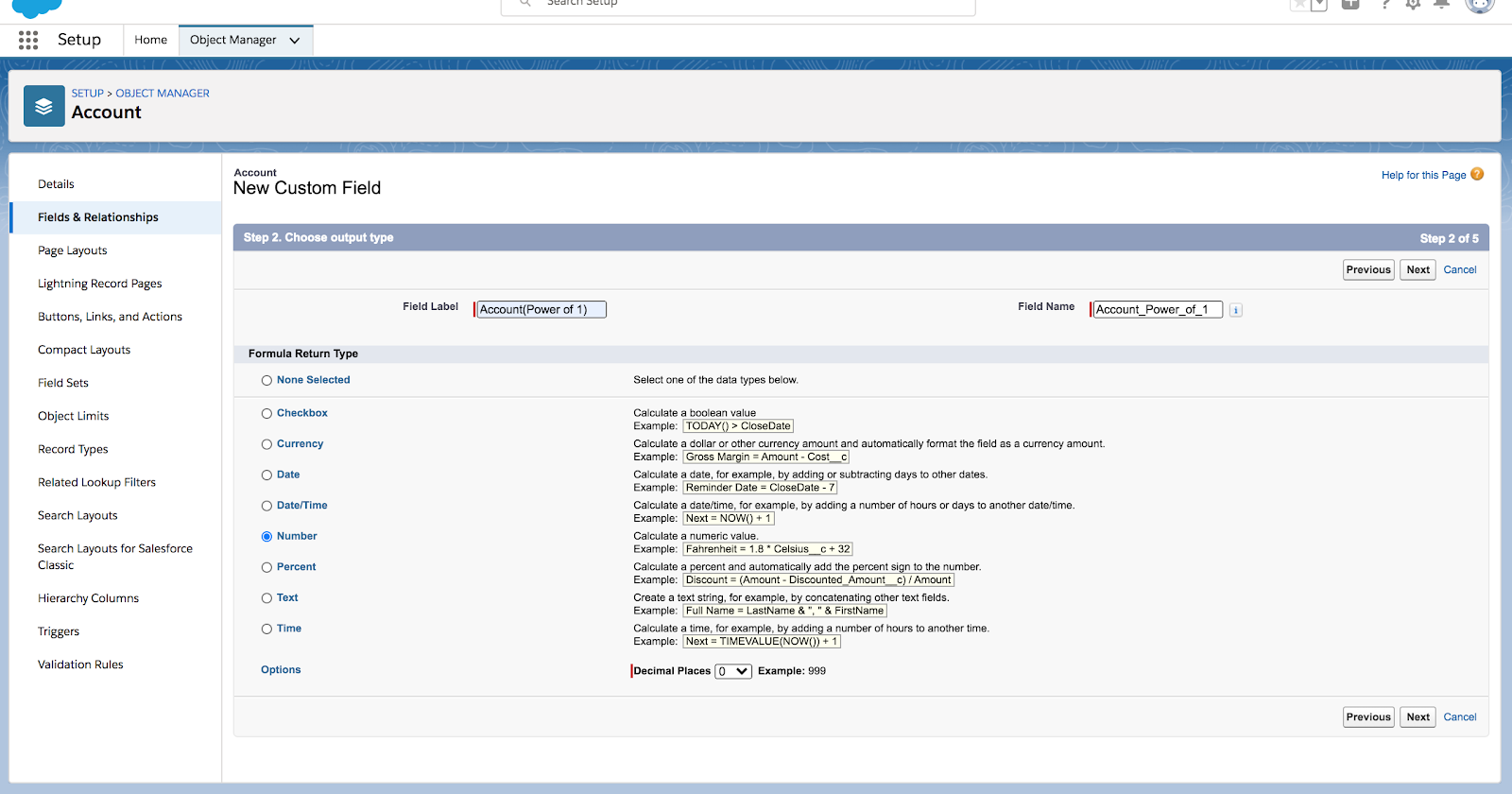The image size is (1512, 794).
Task: Click the 'Formula Return Type' section heading
Action: point(303,354)
